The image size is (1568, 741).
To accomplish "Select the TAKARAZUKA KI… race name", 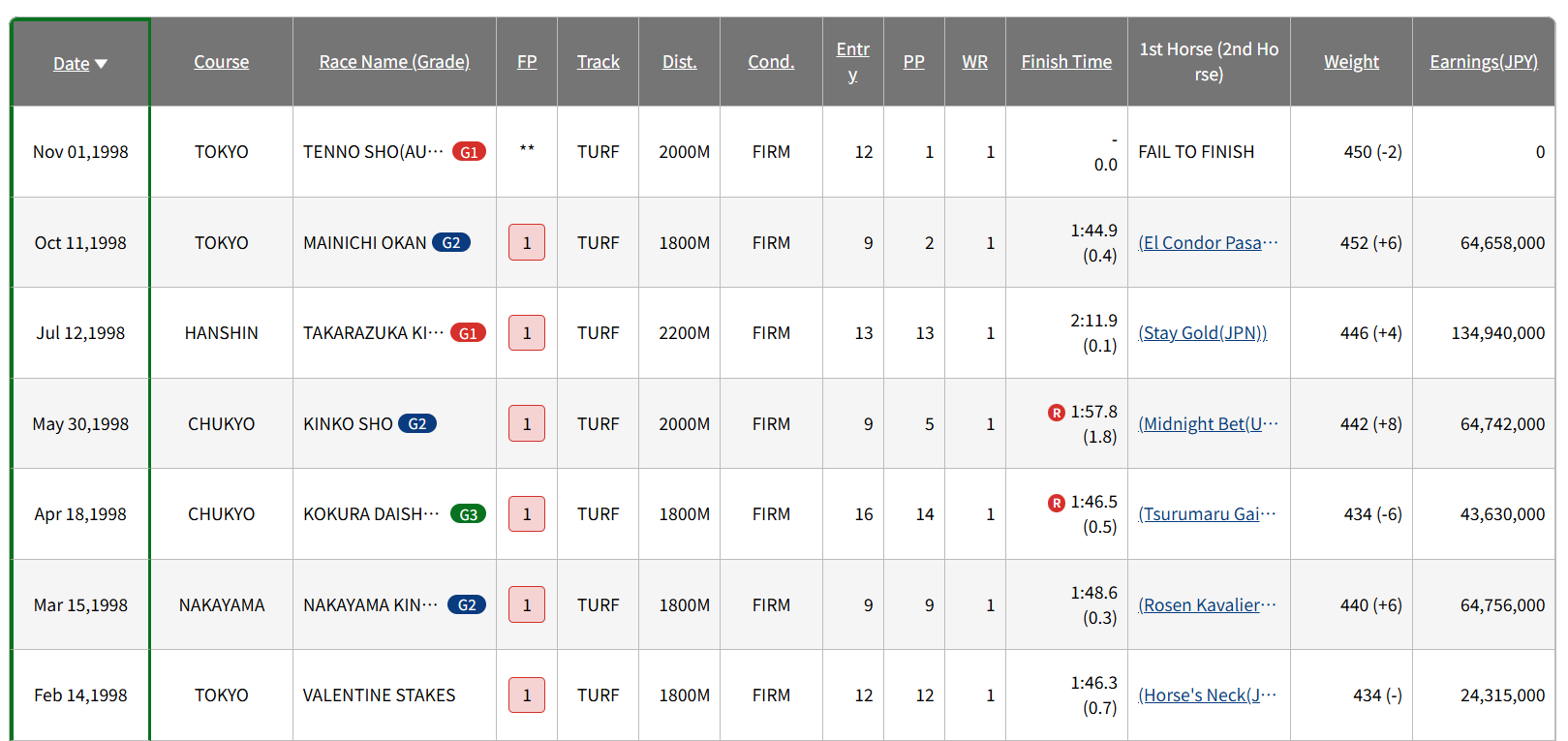I will tap(373, 333).
